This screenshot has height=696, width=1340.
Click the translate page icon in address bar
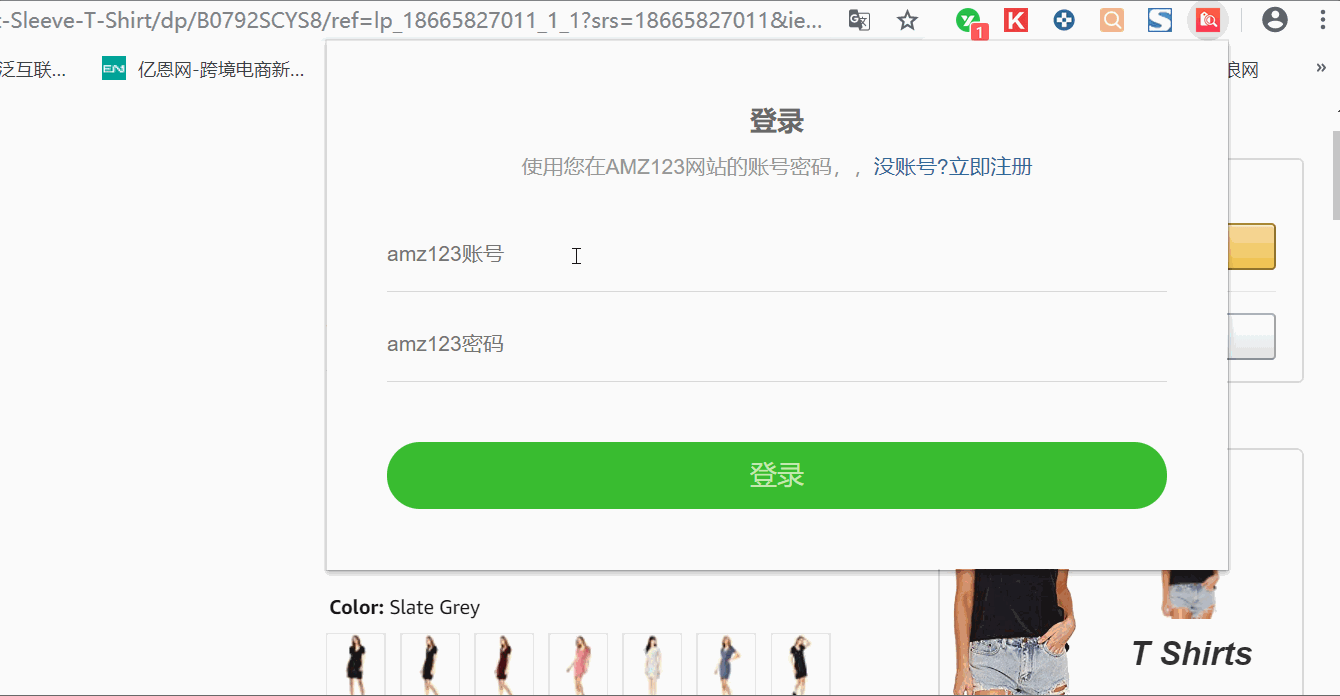click(x=859, y=20)
